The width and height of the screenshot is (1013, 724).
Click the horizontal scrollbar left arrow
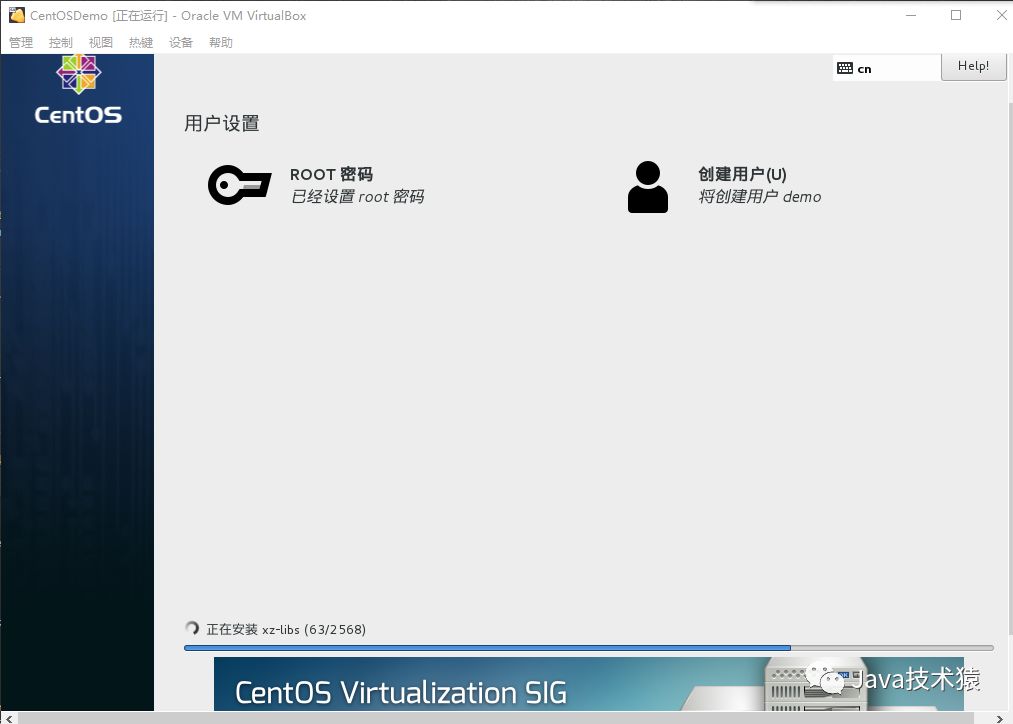coord(8,718)
